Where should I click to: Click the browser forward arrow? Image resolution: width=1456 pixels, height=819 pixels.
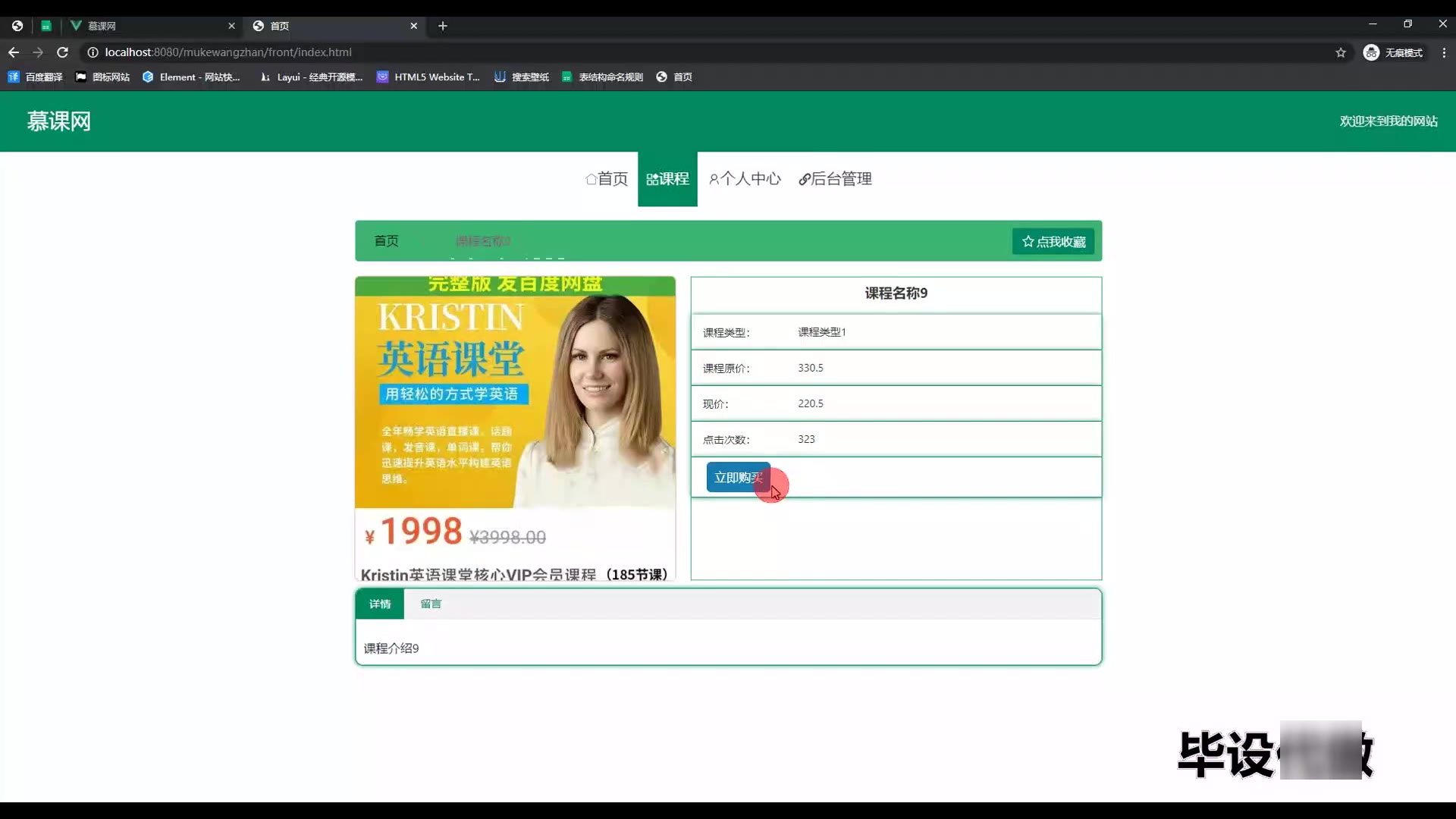point(38,52)
